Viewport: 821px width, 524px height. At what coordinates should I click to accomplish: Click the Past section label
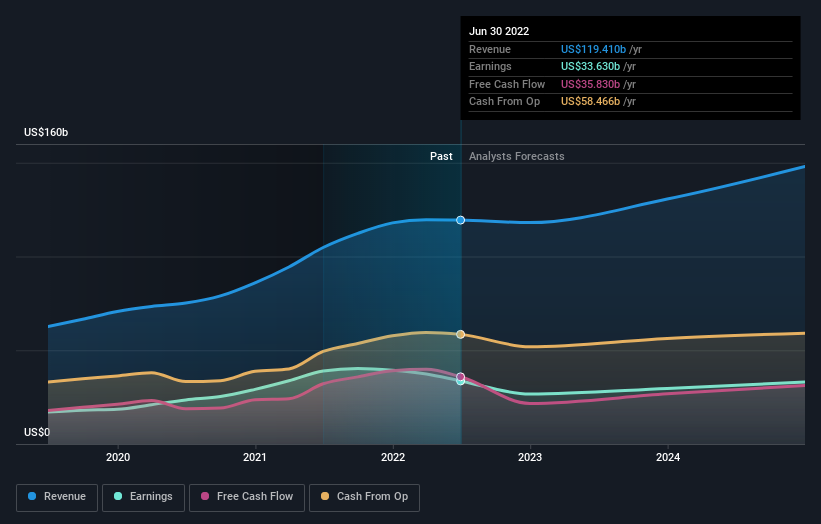pos(441,157)
